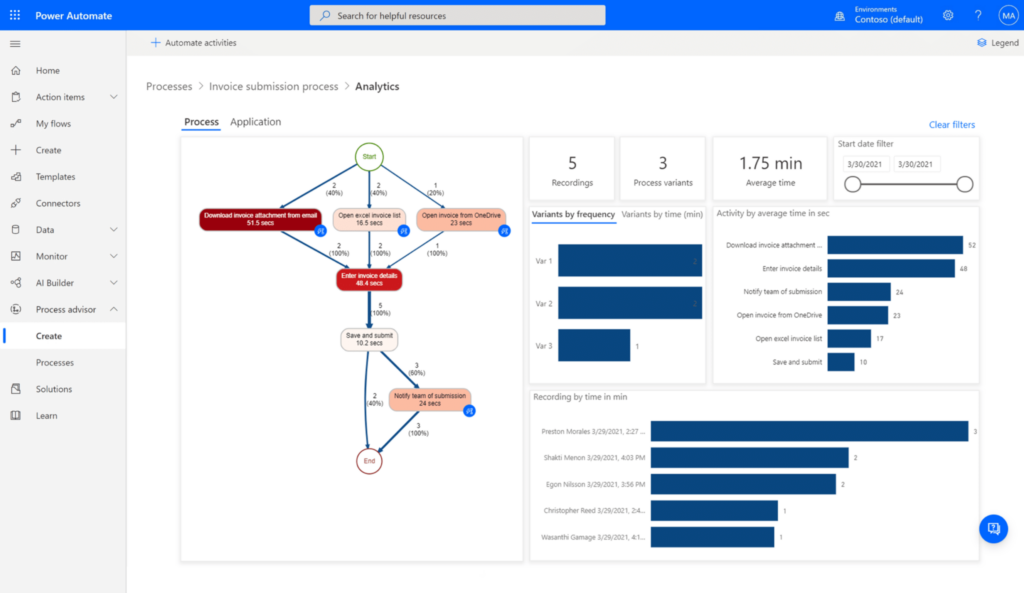Click the Start node in process map
Viewport: 1024px width, 593px height.
pos(369,157)
